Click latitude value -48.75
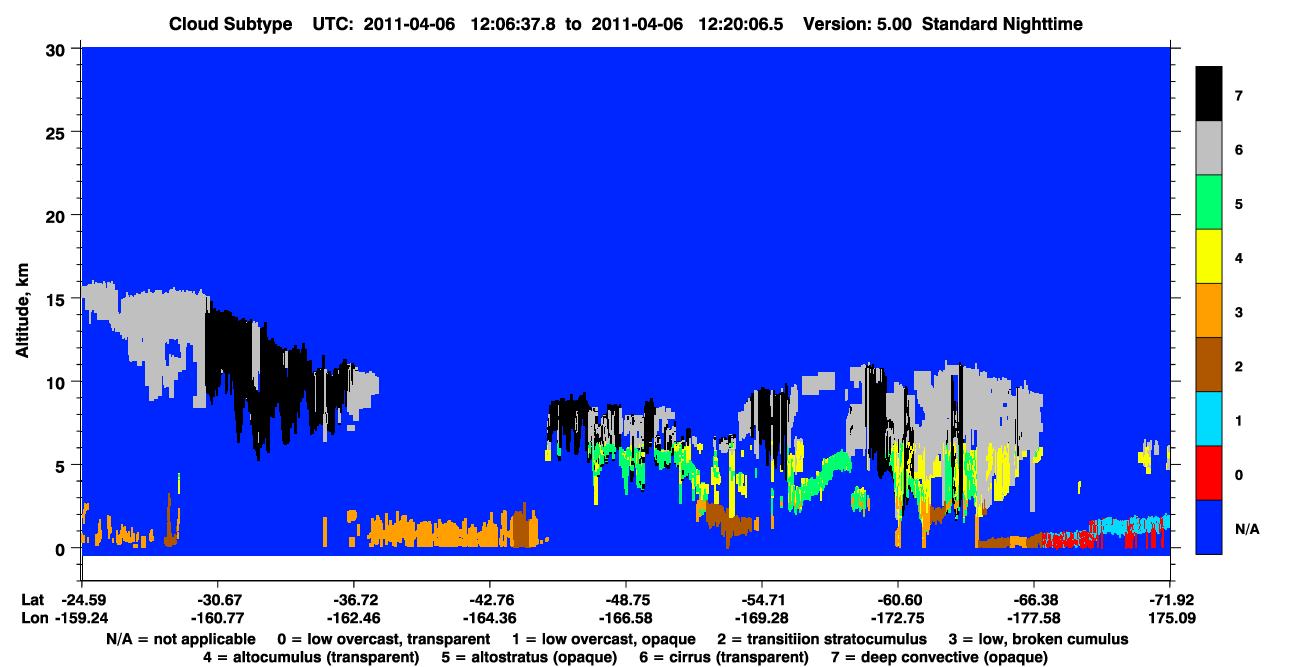The image size is (1300, 667). pyautogui.click(x=625, y=599)
